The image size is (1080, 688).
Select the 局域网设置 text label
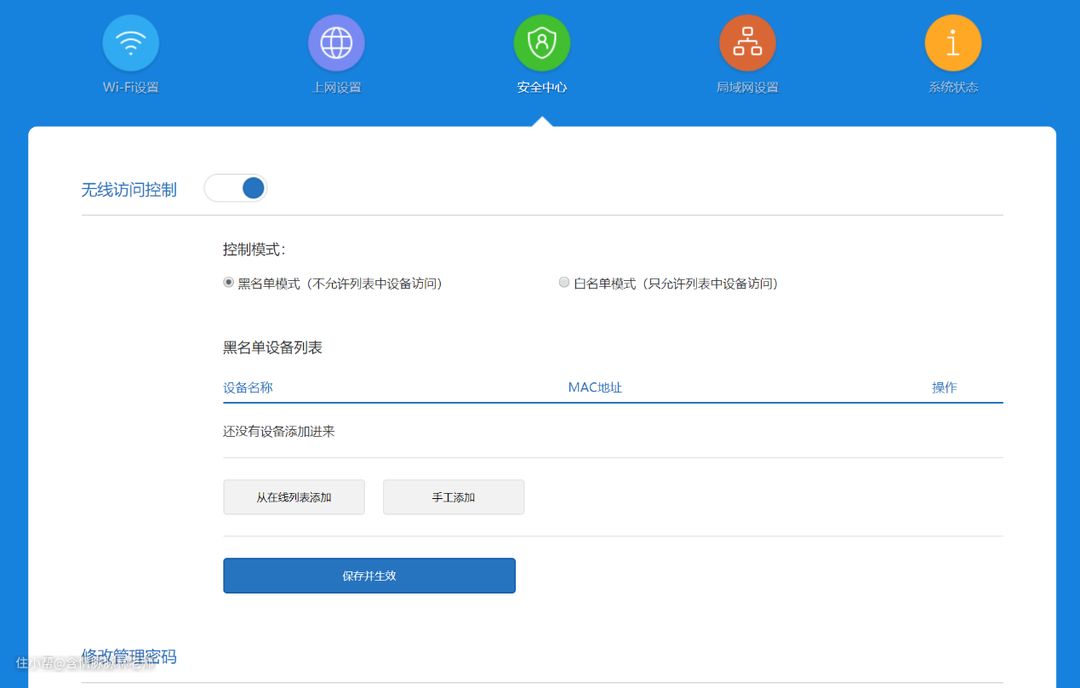point(747,87)
